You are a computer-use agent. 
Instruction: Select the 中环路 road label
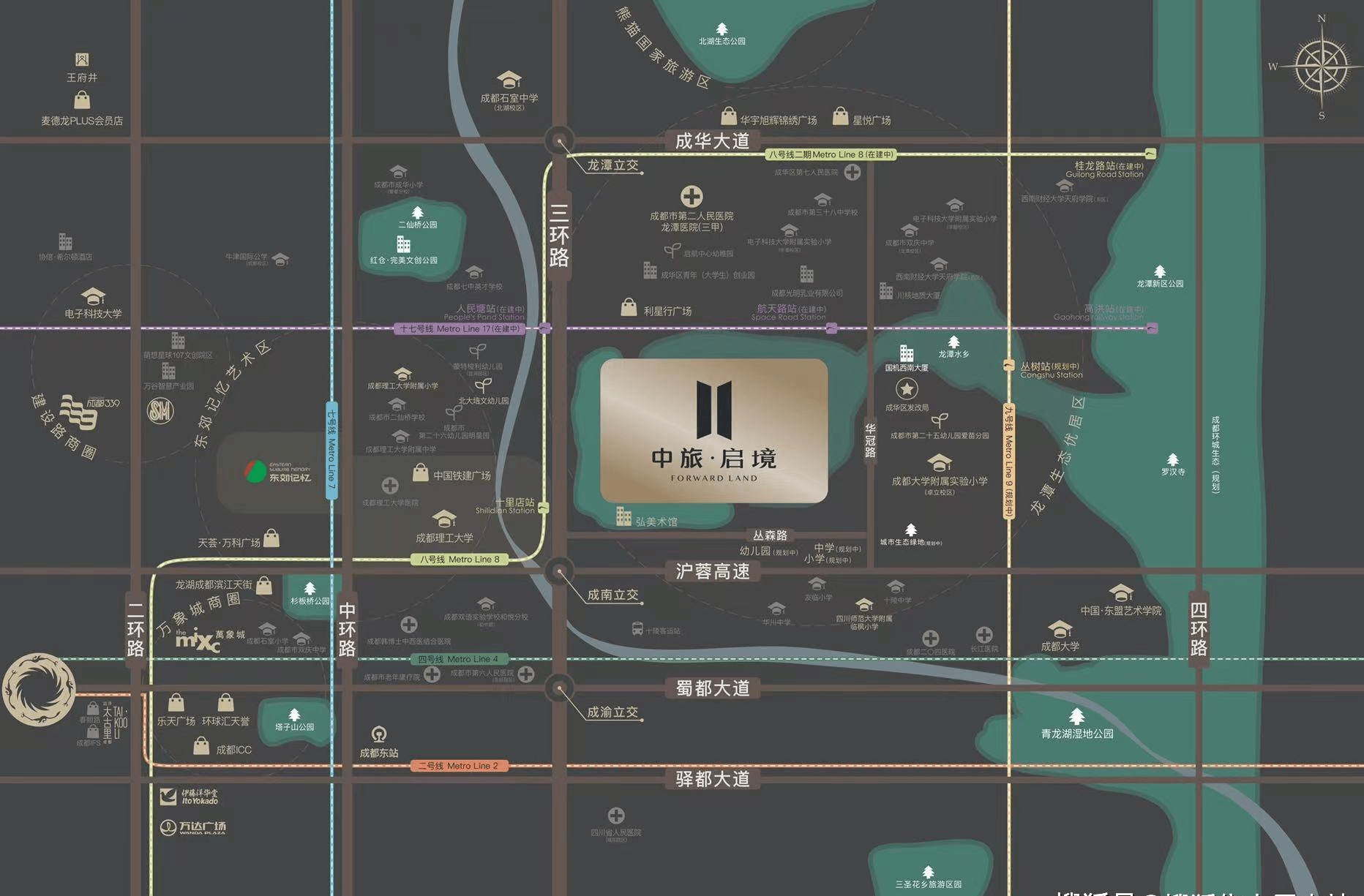click(x=347, y=629)
